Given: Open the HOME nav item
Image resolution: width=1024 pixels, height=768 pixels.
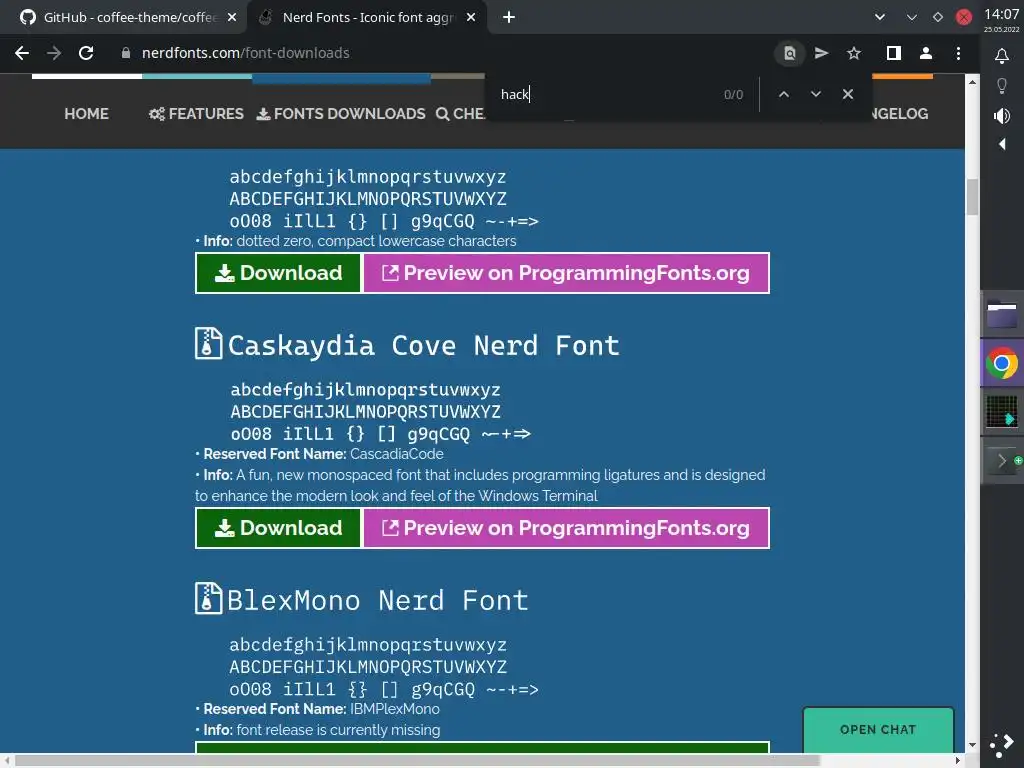Looking at the screenshot, I should coord(86,114).
